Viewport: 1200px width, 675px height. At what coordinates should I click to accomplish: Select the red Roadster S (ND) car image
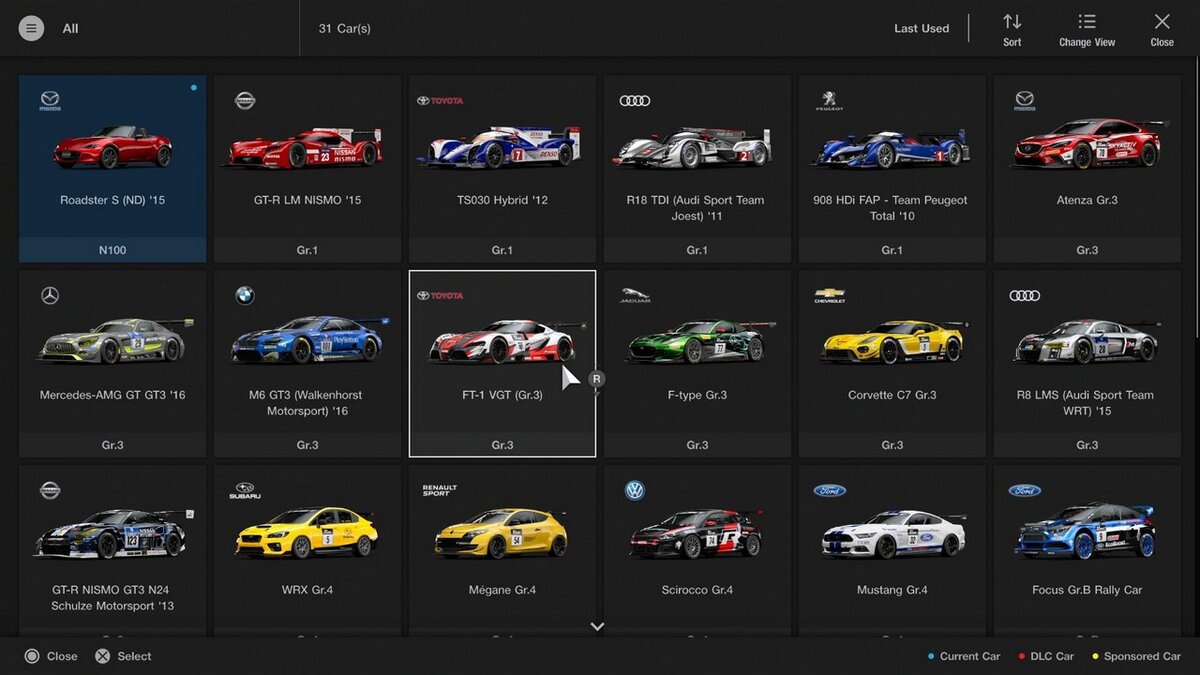click(x=113, y=146)
